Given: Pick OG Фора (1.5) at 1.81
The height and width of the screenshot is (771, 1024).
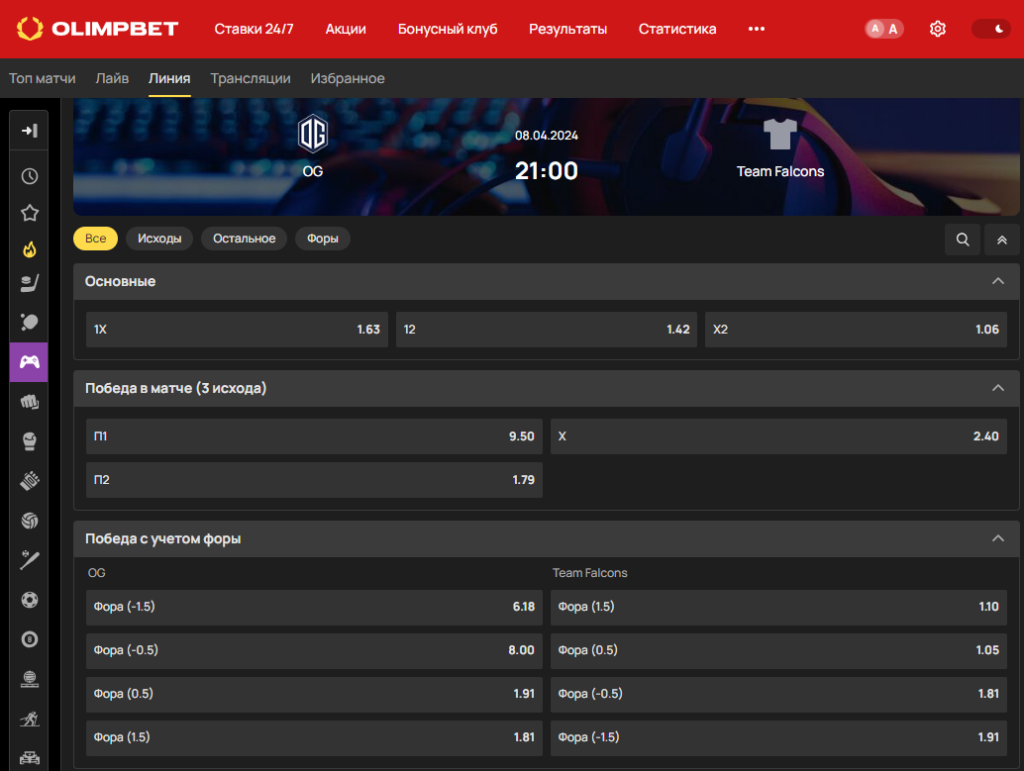Looking at the screenshot, I should point(314,738).
